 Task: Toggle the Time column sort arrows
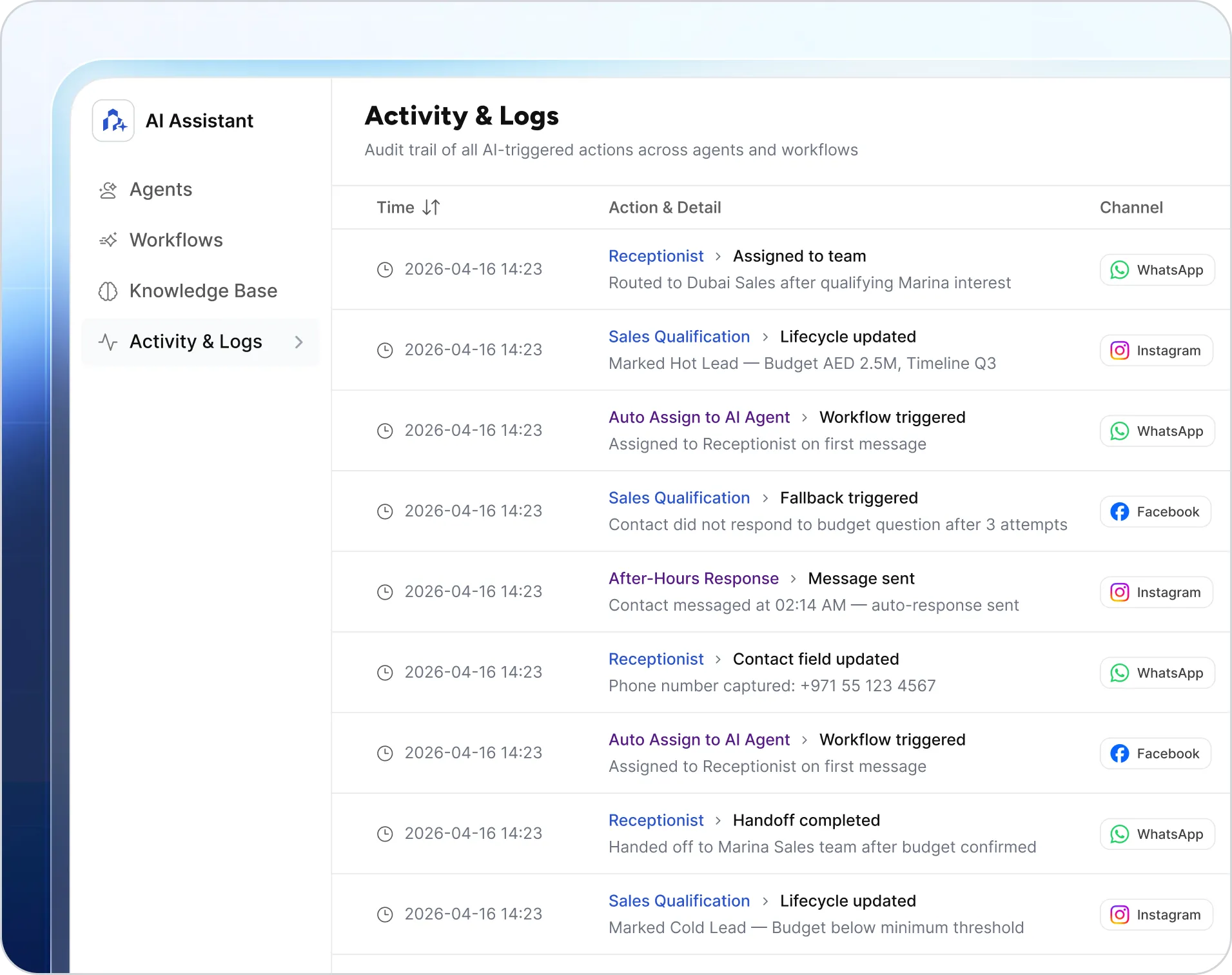(431, 208)
